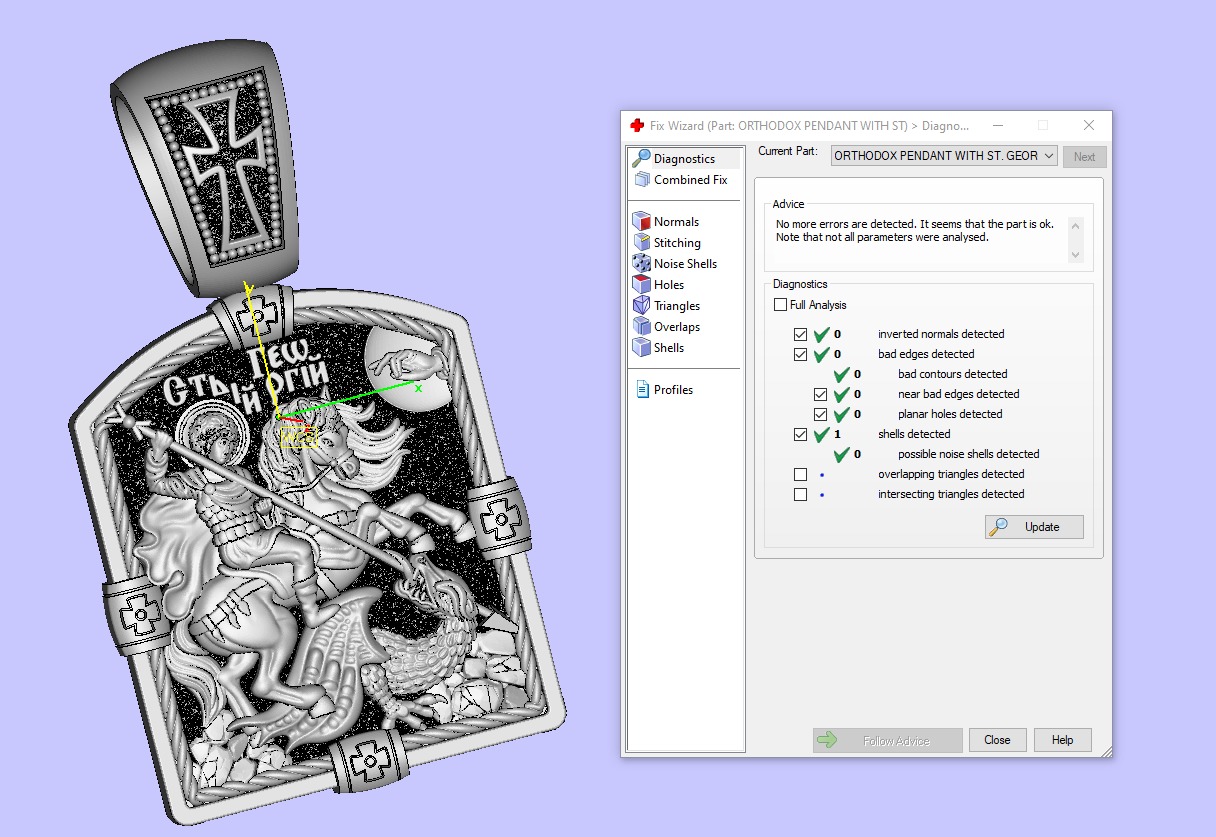Click the red cross Fix Wizard icon

click(x=637, y=126)
